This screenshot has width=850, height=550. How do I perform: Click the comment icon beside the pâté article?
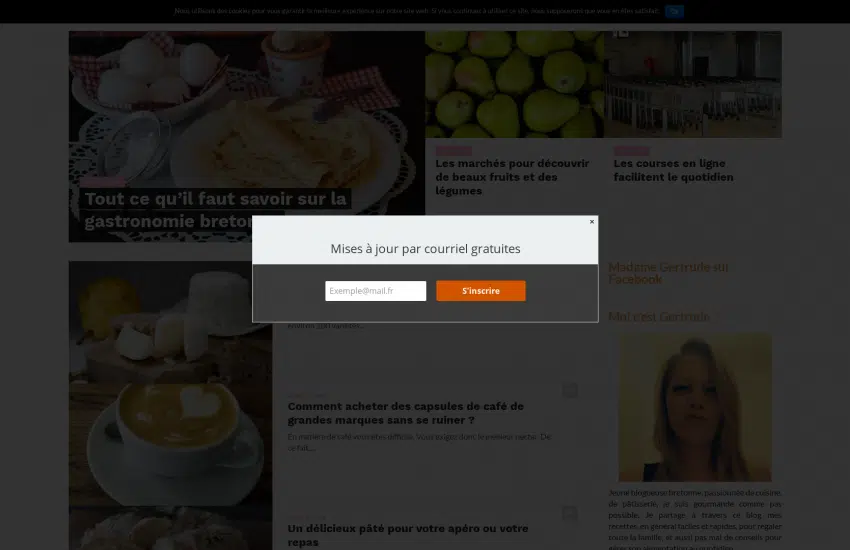pos(570,513)
